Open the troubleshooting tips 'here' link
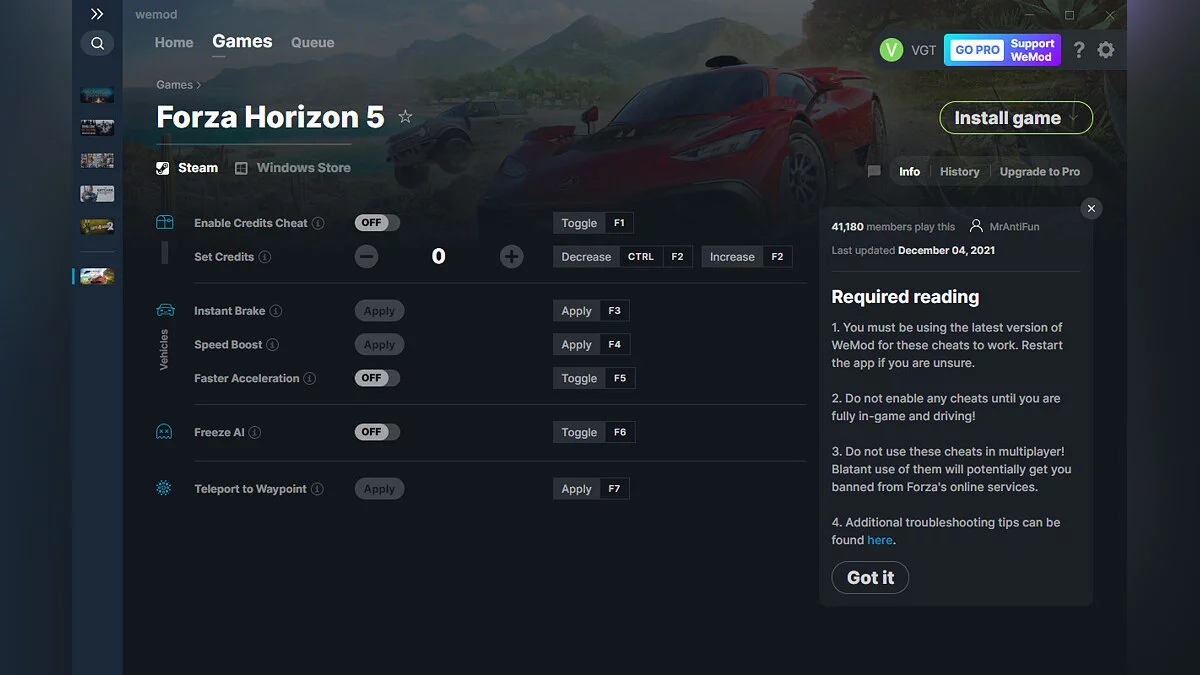 pos(879,539)
